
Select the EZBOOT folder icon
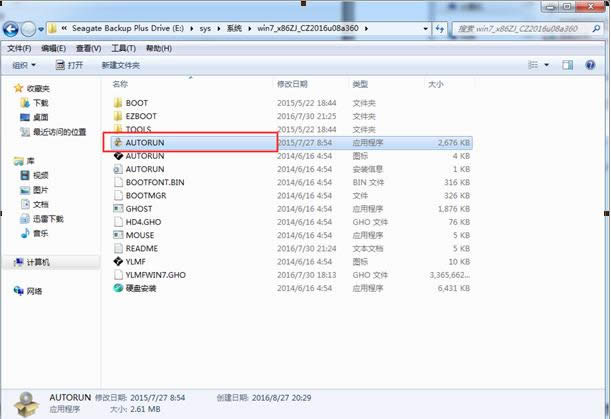point(118,116)
